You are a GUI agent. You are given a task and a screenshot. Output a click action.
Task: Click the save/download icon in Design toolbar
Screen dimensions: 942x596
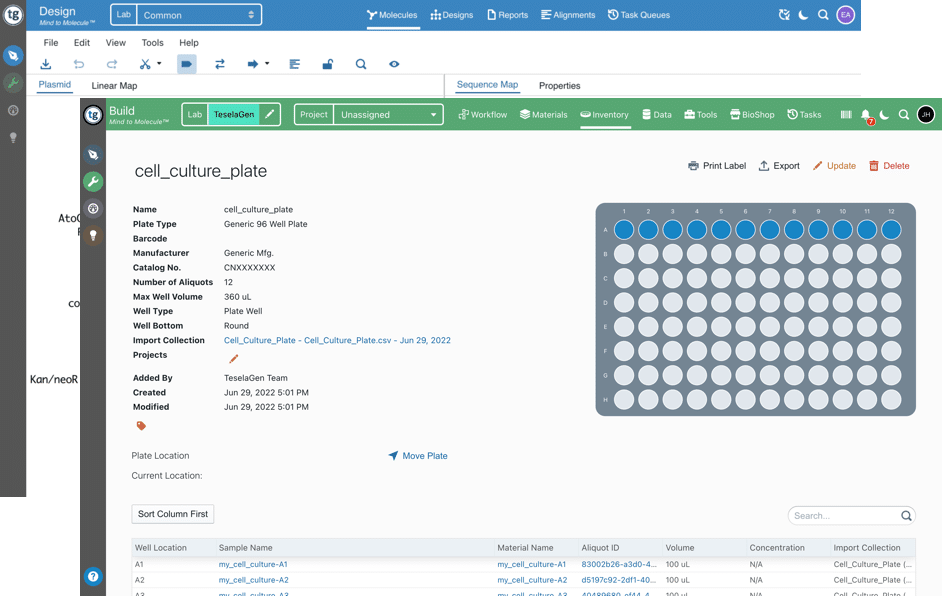[x=46, y=64]
